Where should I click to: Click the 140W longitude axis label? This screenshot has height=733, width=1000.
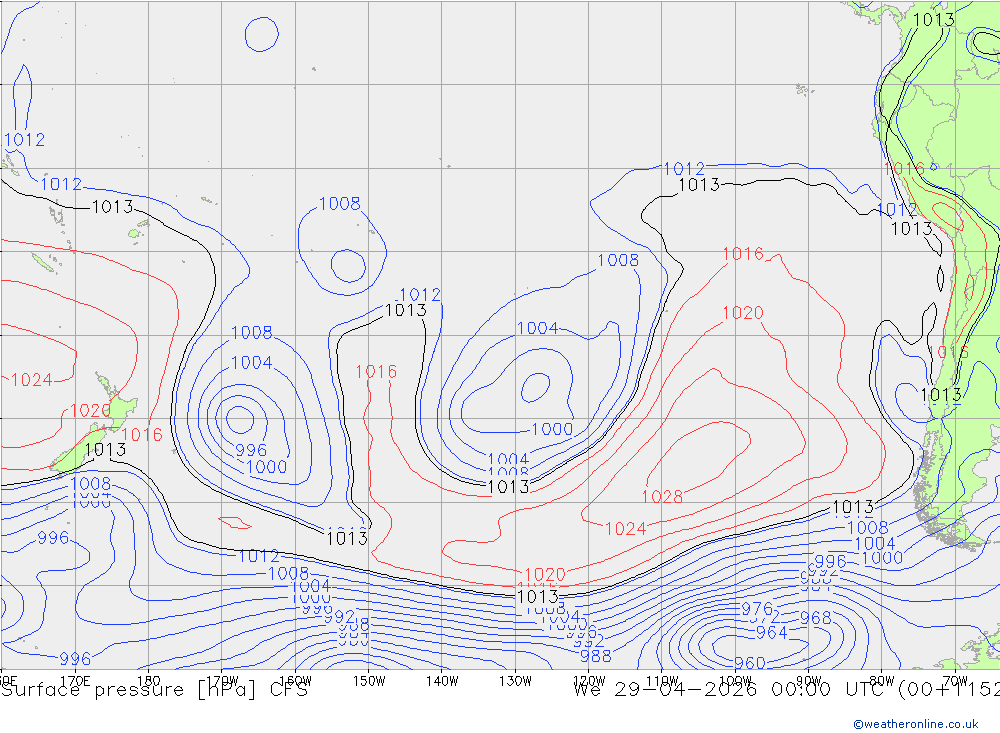(x=442, y=681)
